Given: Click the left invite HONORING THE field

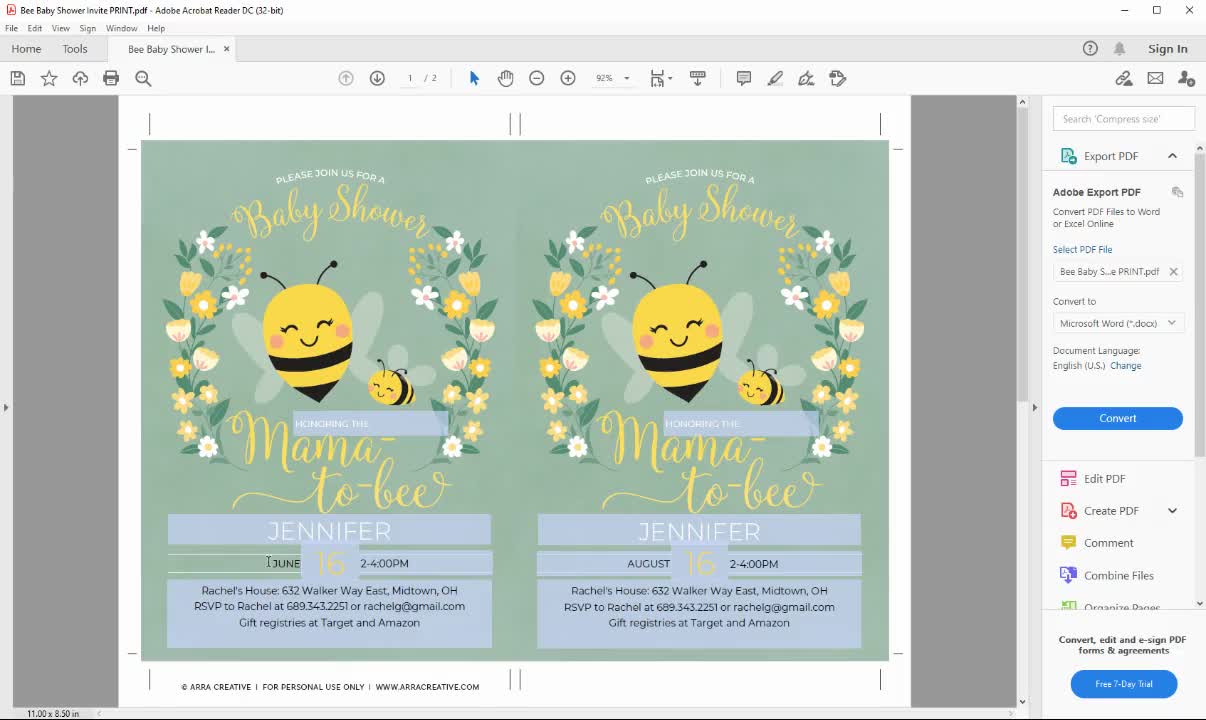Looking at the screenshot, I should 370,423.
